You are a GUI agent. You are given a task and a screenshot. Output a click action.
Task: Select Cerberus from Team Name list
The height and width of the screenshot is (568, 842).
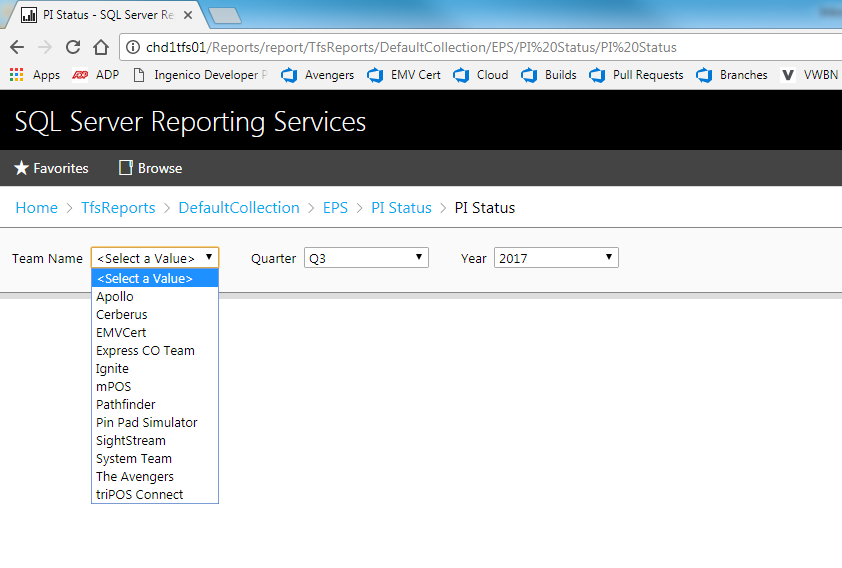pos(155,315)
